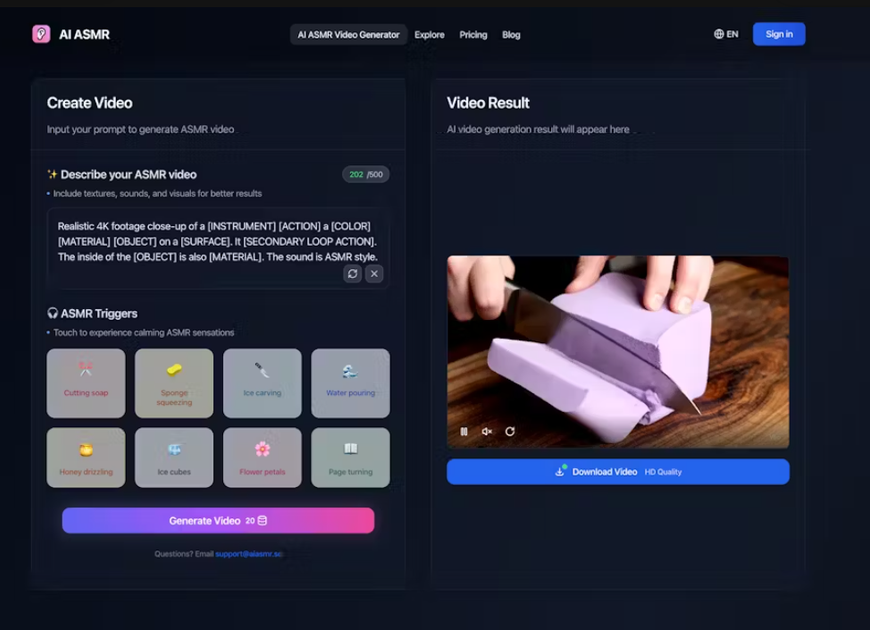Clear the prompt with the X button
870x630 pixels.
tap(375, 274)
